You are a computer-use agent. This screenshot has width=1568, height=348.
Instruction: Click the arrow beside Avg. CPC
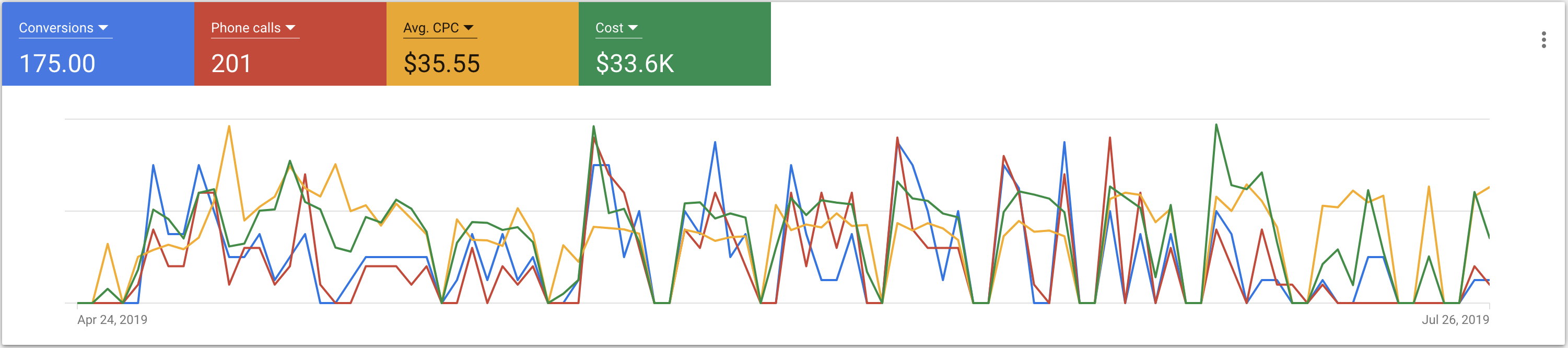pos(468,28)
